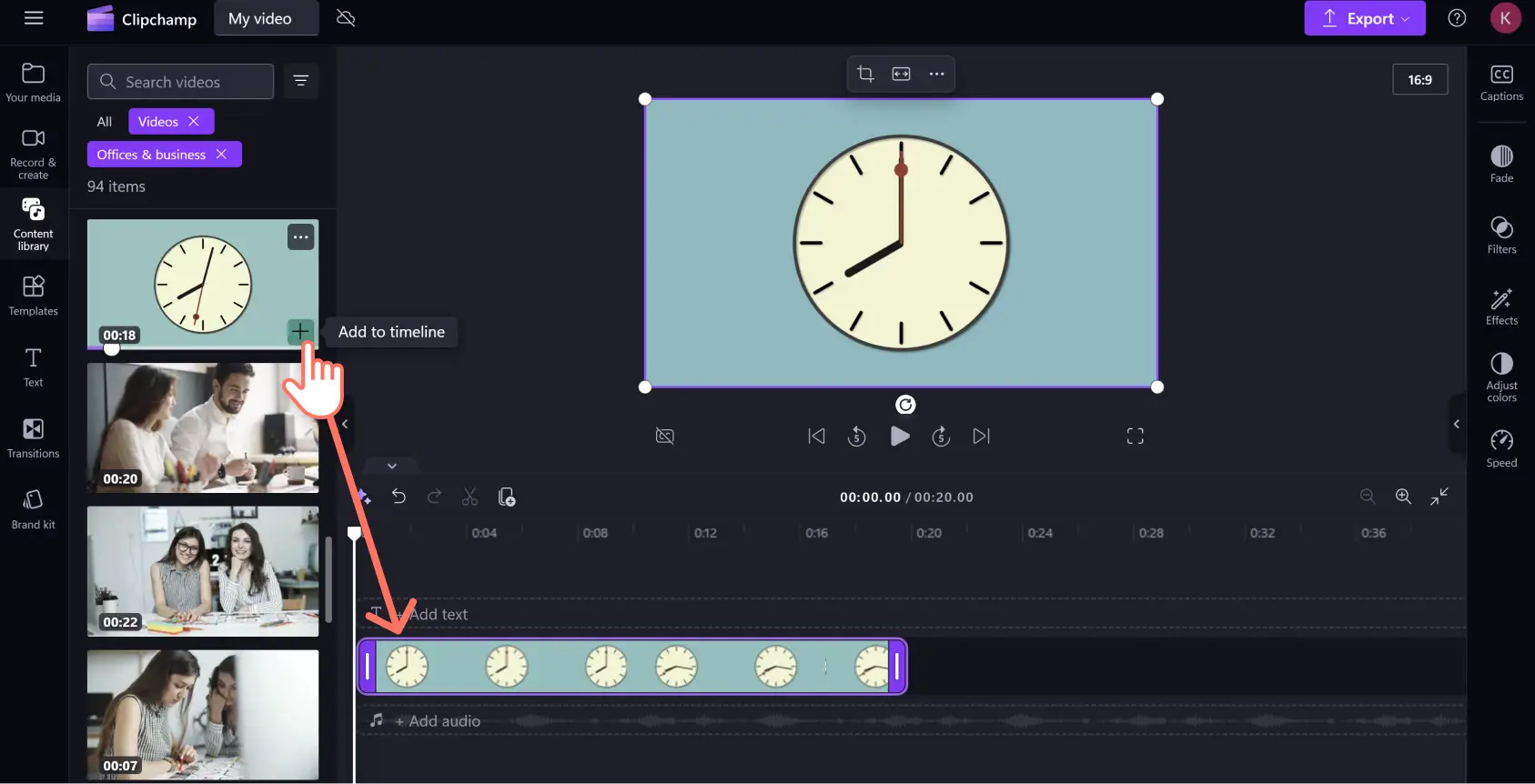Image resolution: width=1535 pixels, height=784 pixels.
Task: Rename the My video title
Action: tap(267, 18)
